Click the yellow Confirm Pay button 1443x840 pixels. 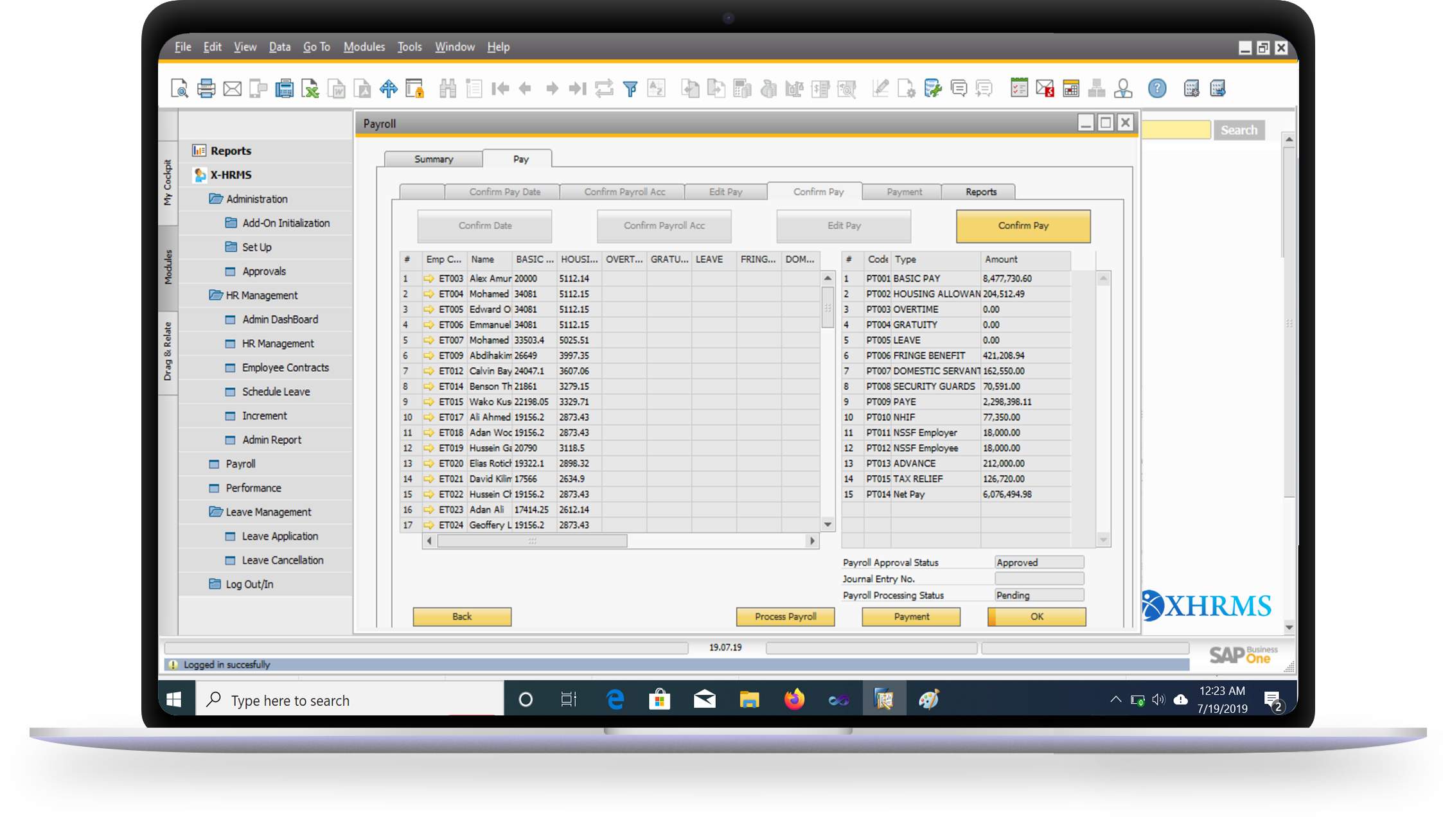1023,226
